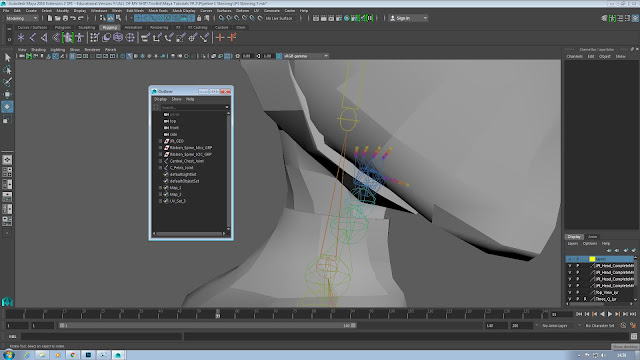Toggle visibility V of Top_View_lyr layer
Viewport: 640px width, 360px height.
pos(570,292)
